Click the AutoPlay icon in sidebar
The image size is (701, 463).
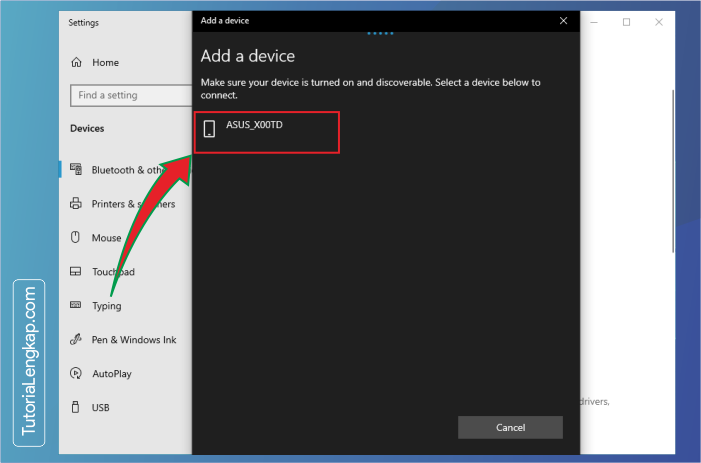76,373
